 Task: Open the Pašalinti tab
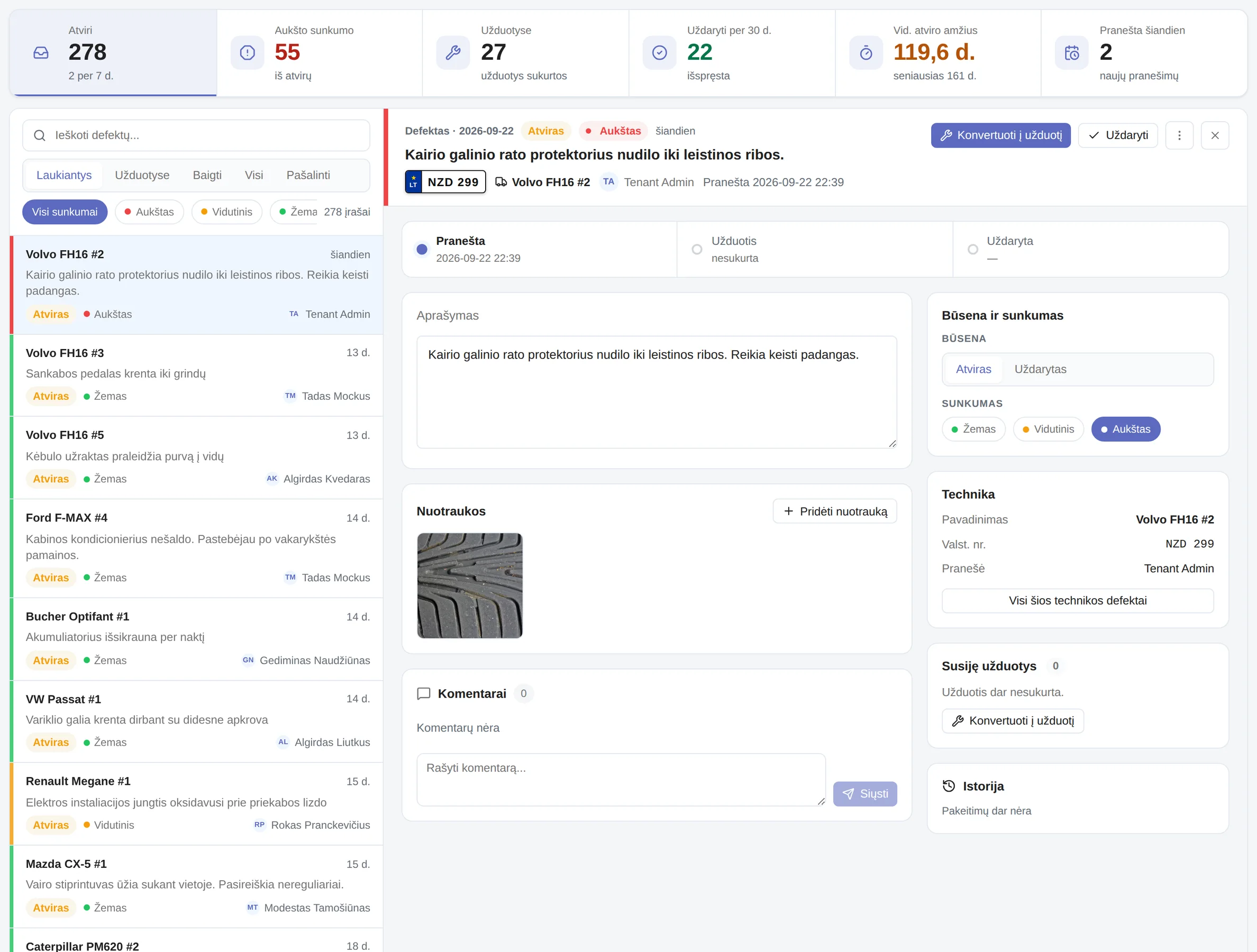point(308,175)
